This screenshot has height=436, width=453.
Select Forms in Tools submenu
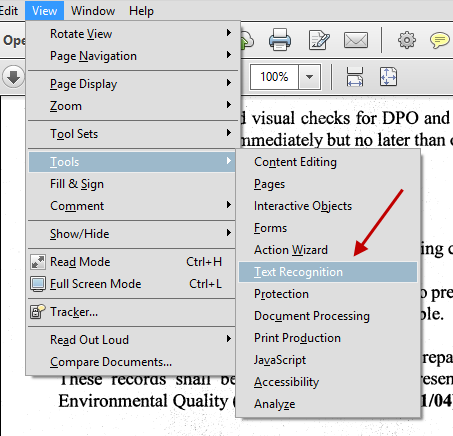(x=328, y=228)
